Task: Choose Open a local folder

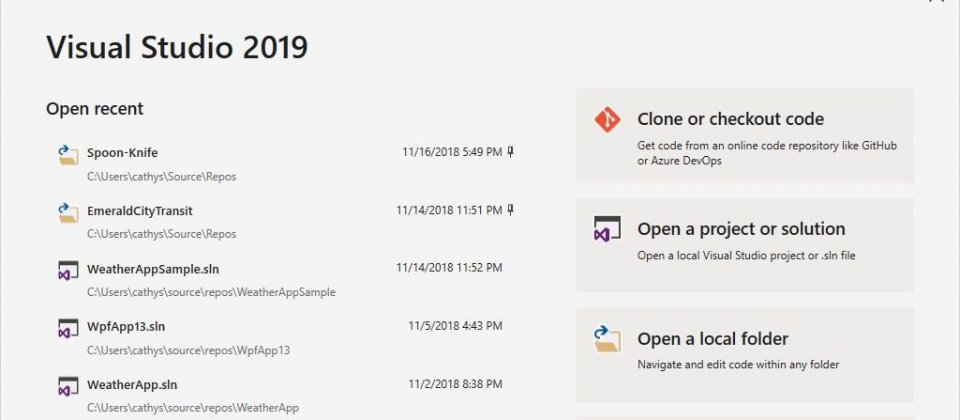Action: click(x=744, y=354)
